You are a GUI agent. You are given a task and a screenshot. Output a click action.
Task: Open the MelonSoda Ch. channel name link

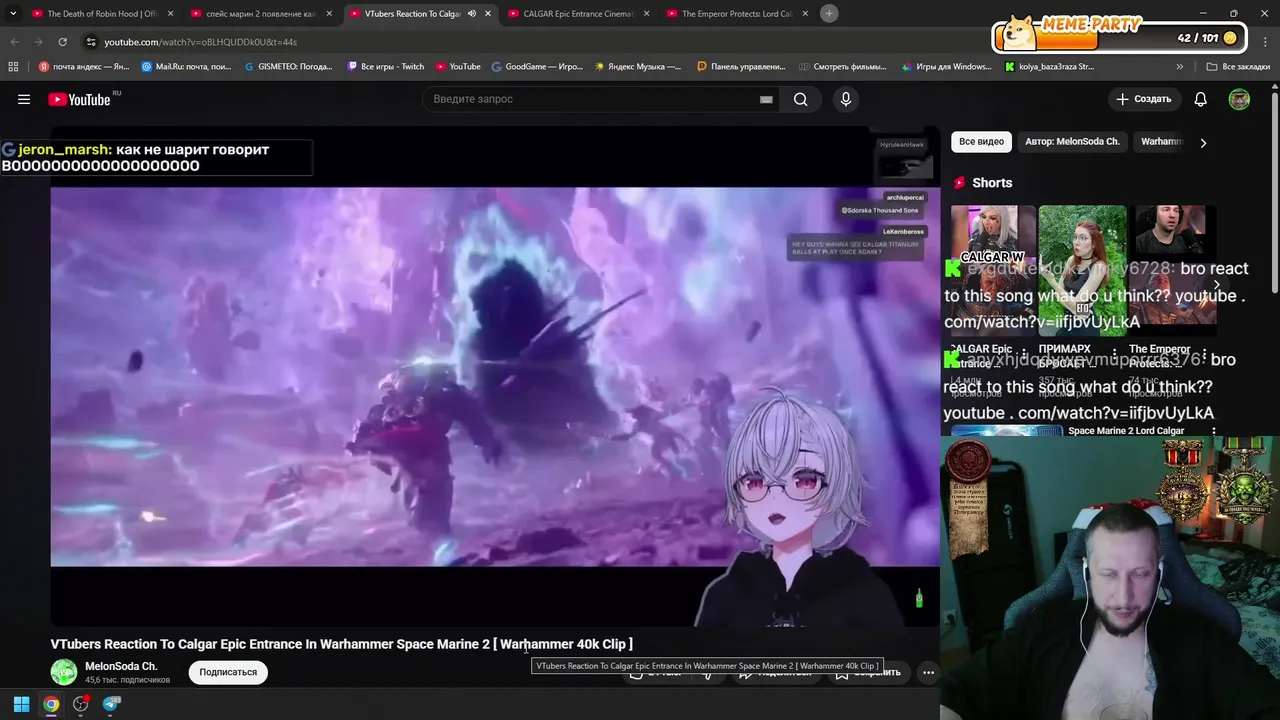[x=121, y=666]
